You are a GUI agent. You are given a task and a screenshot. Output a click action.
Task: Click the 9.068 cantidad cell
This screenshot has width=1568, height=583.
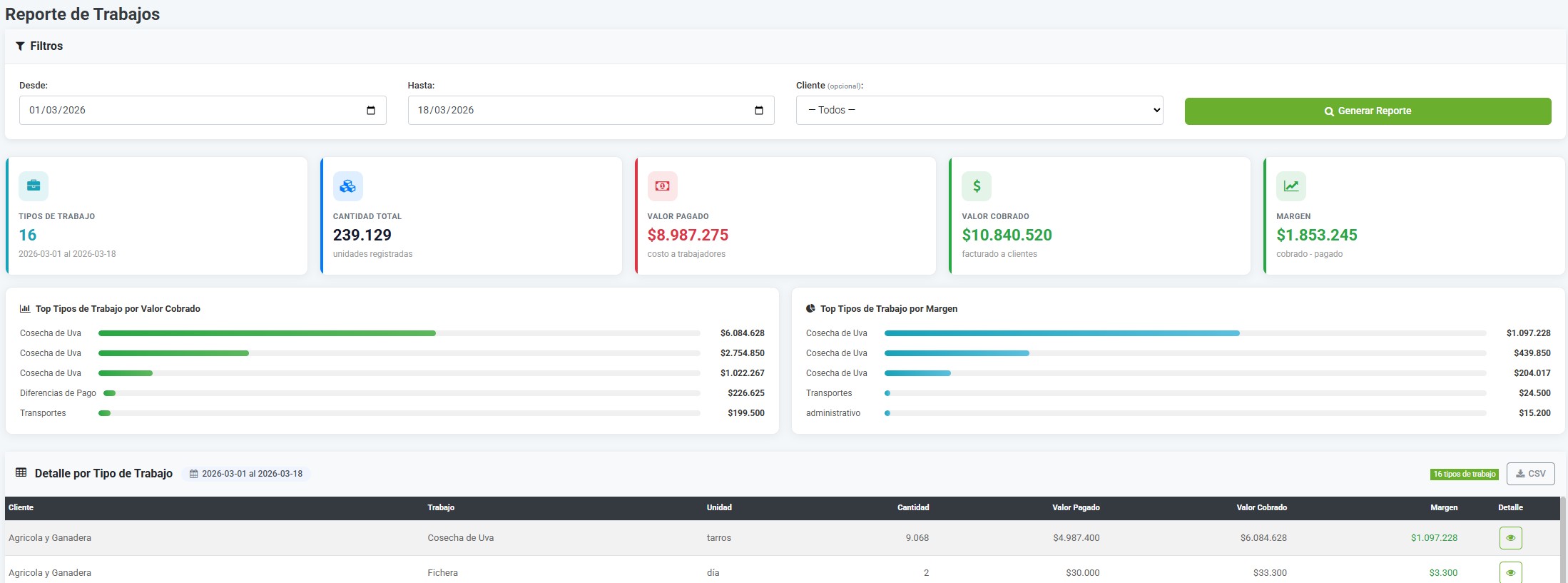(x=917, y=538)
